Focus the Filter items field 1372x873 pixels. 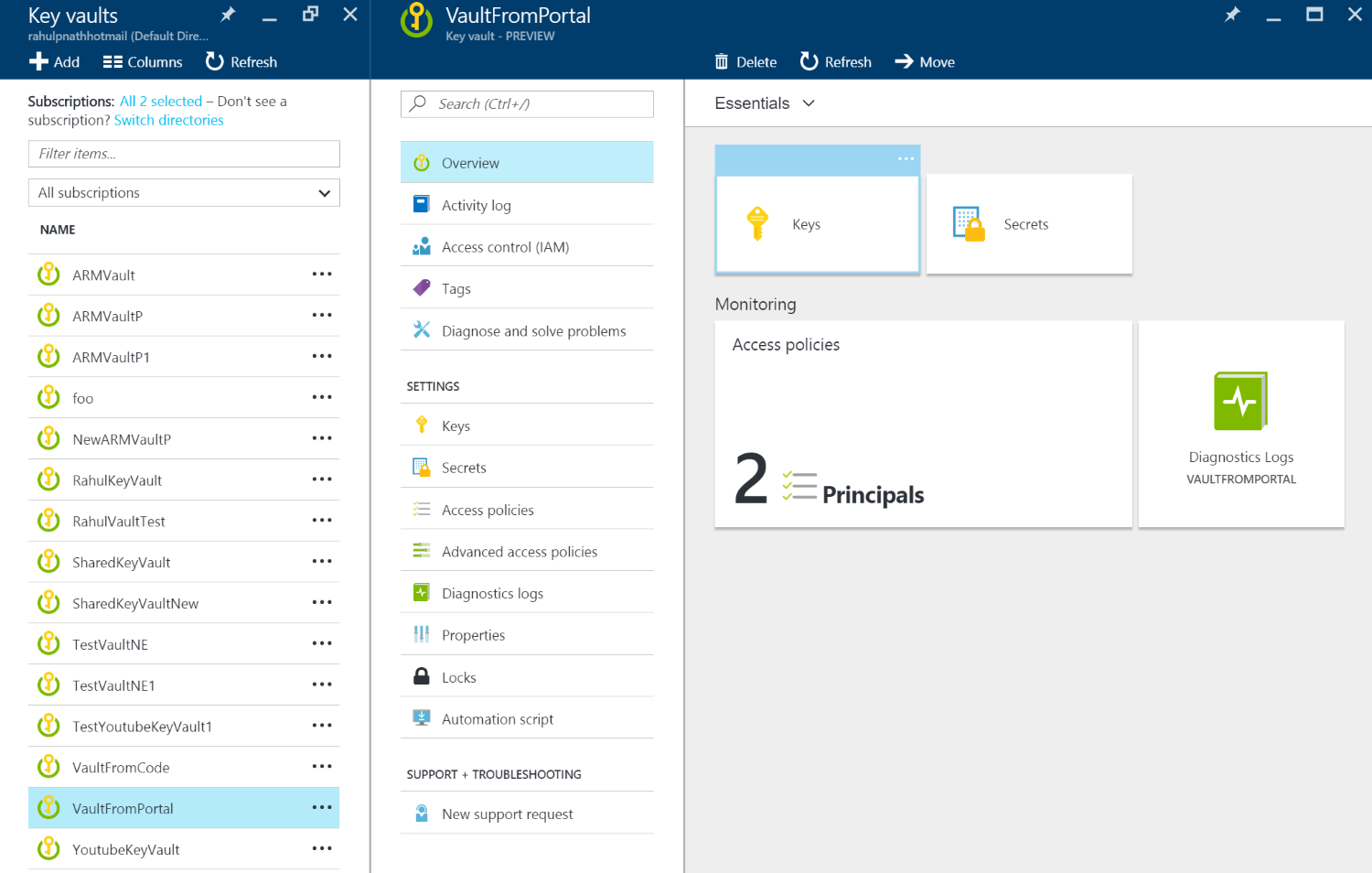pos(184,154)
